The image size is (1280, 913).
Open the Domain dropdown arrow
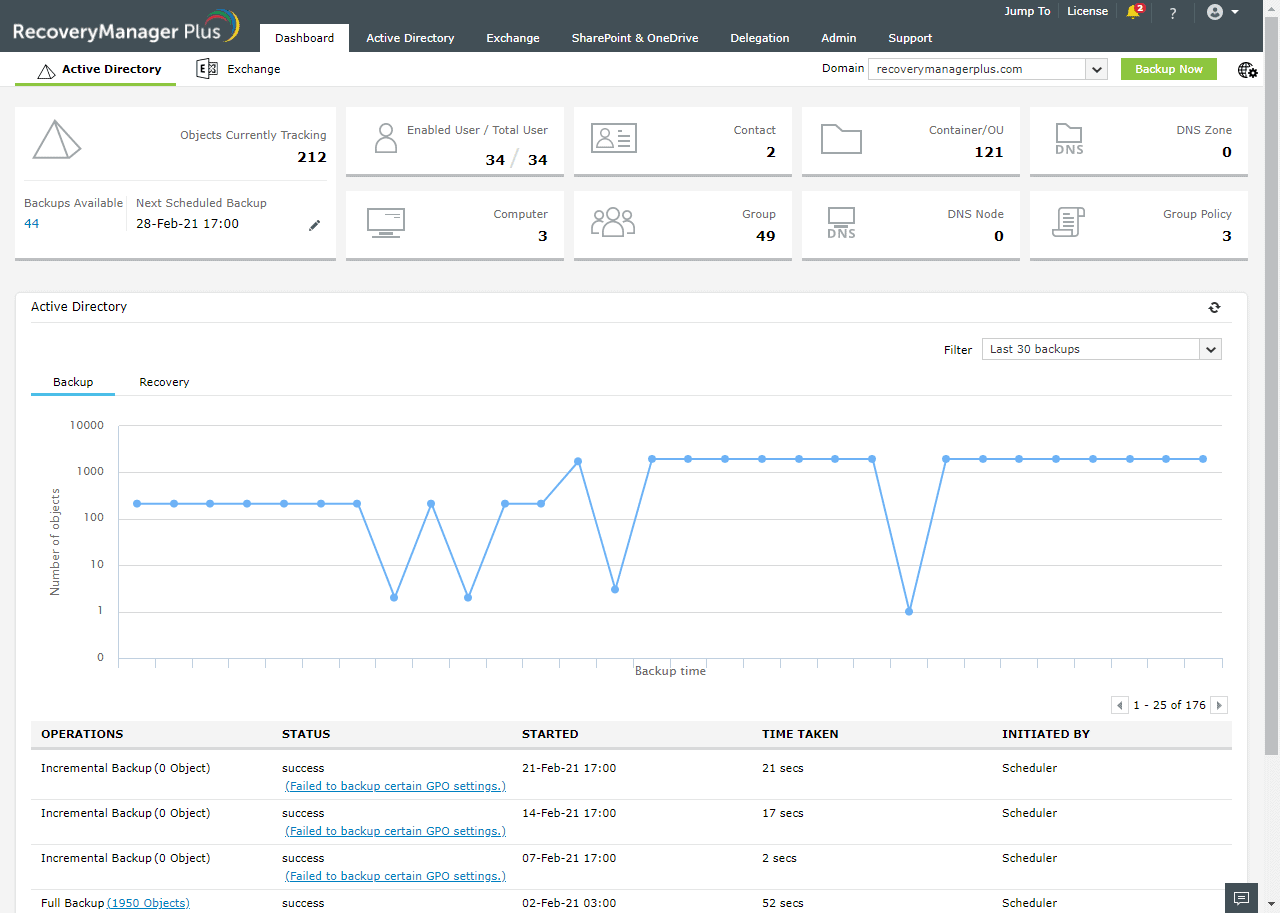pyautogui.click(x=1097, y=69)
